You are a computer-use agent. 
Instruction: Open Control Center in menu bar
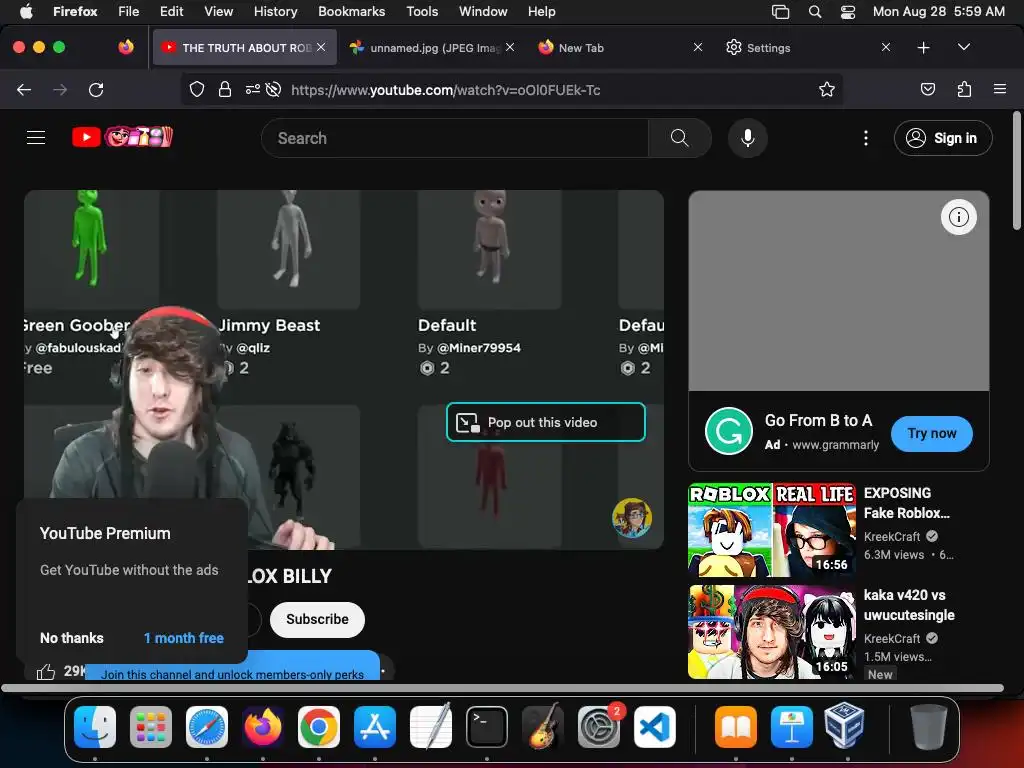coord(848,12)
